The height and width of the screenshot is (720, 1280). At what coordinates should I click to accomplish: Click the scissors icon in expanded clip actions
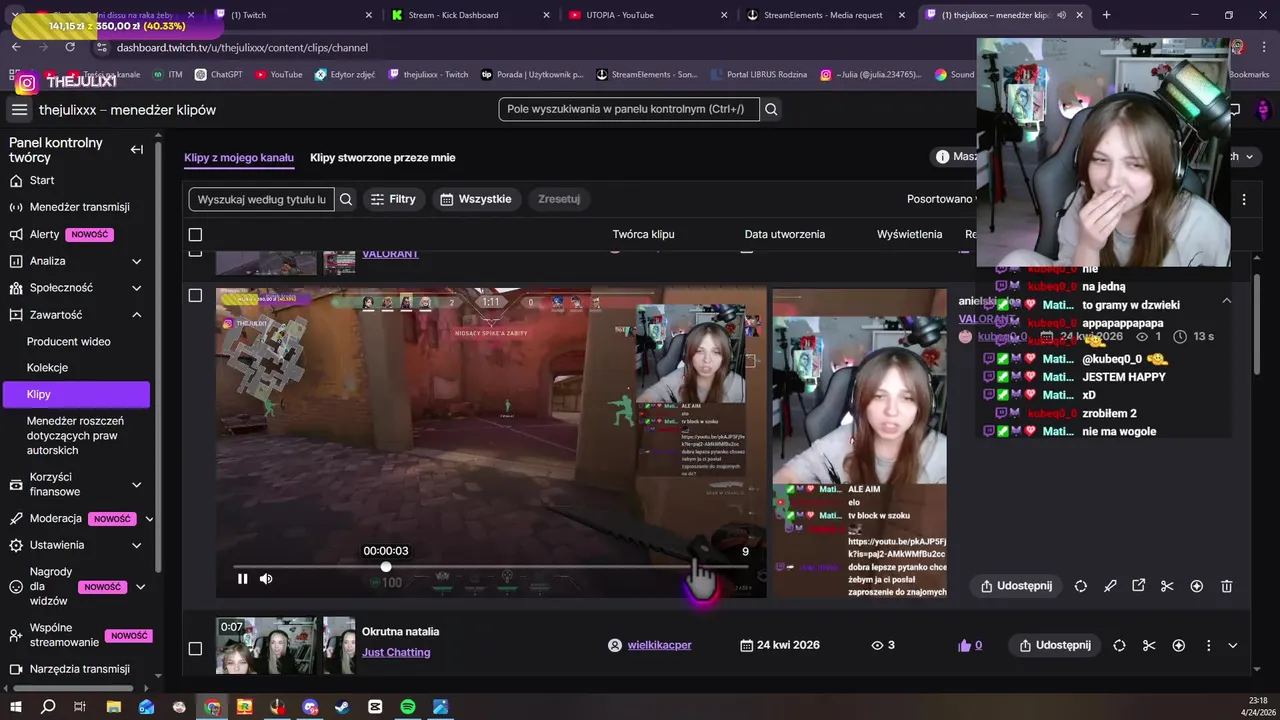pos(1167,586)
